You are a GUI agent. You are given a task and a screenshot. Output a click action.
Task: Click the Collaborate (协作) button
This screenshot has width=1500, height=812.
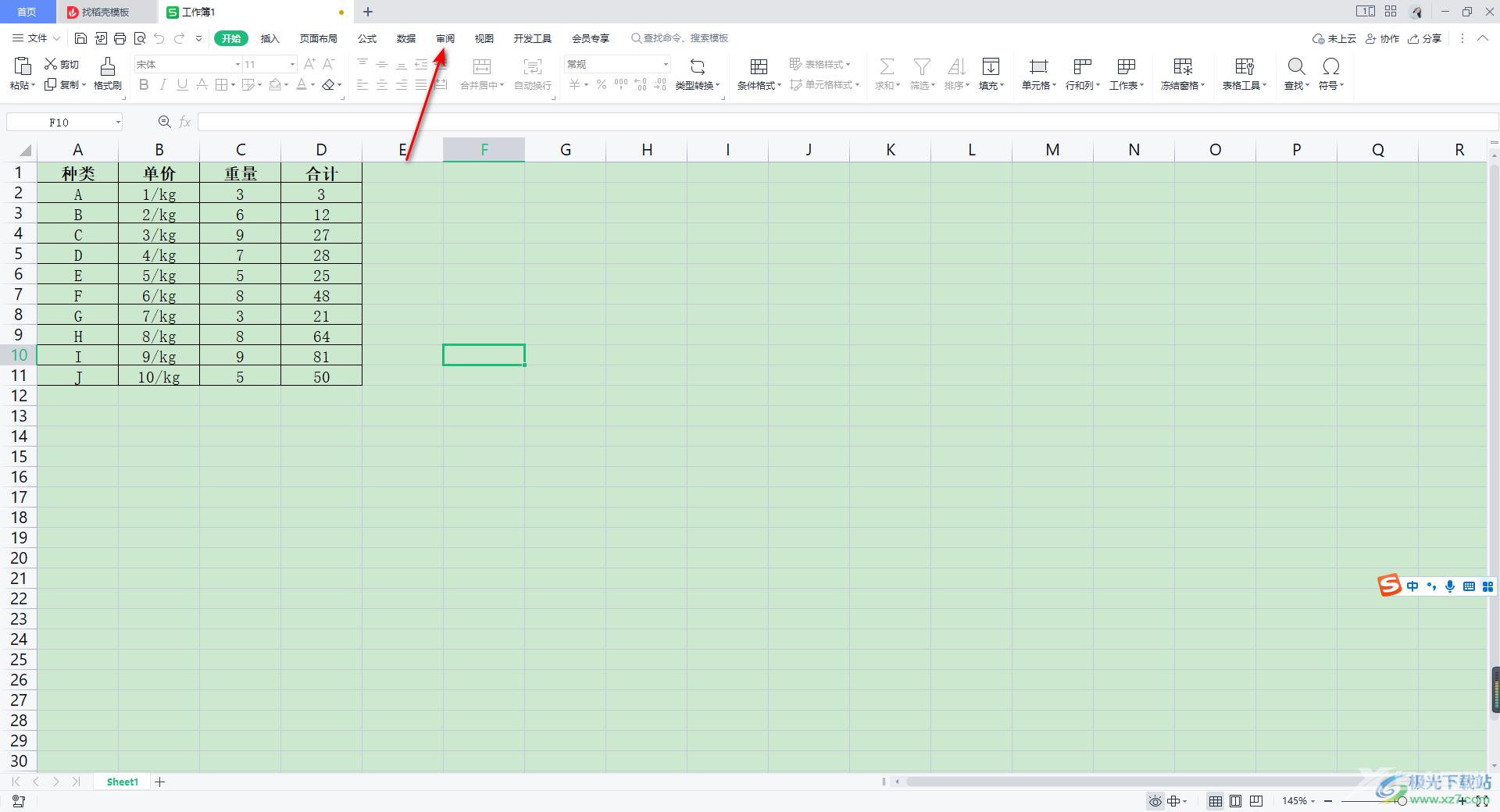[1382, 38]
